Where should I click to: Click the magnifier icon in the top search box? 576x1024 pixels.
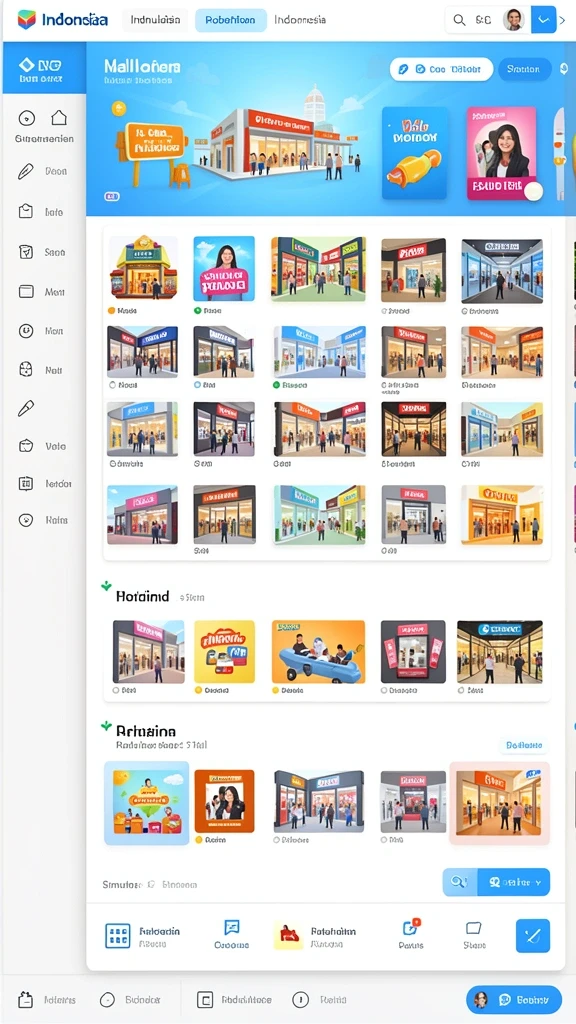460,20
